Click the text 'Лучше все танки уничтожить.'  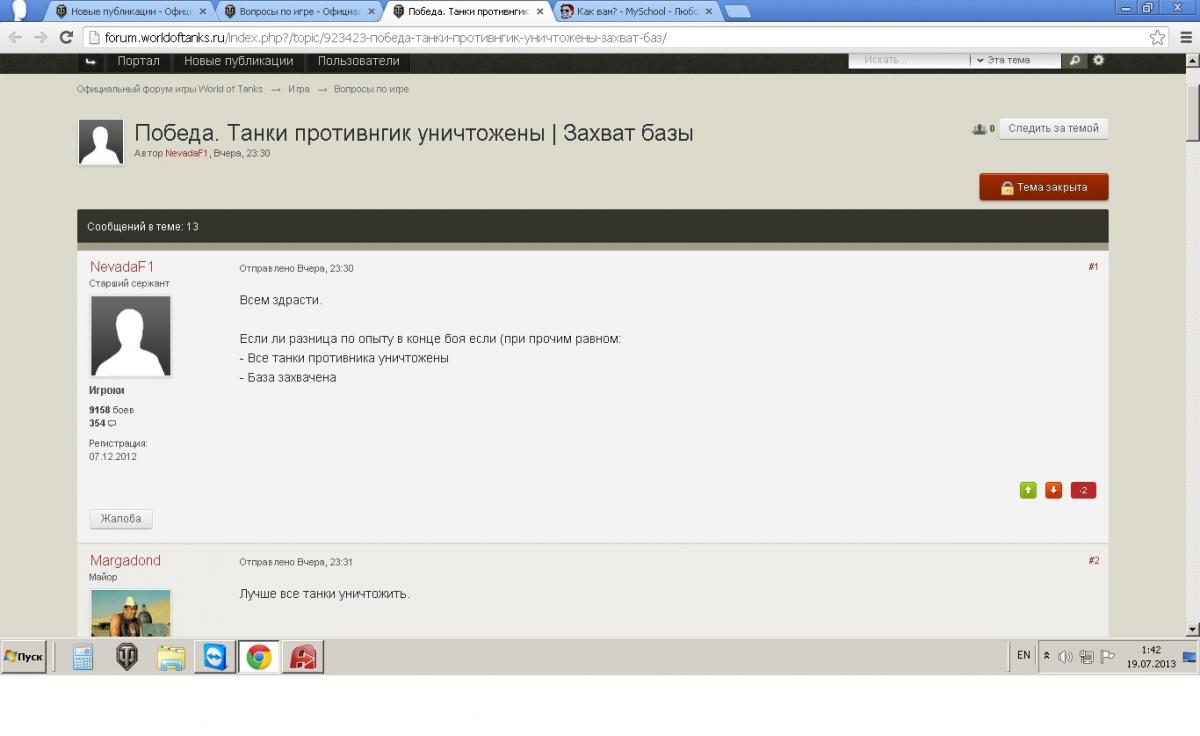(x=325, y=594)
